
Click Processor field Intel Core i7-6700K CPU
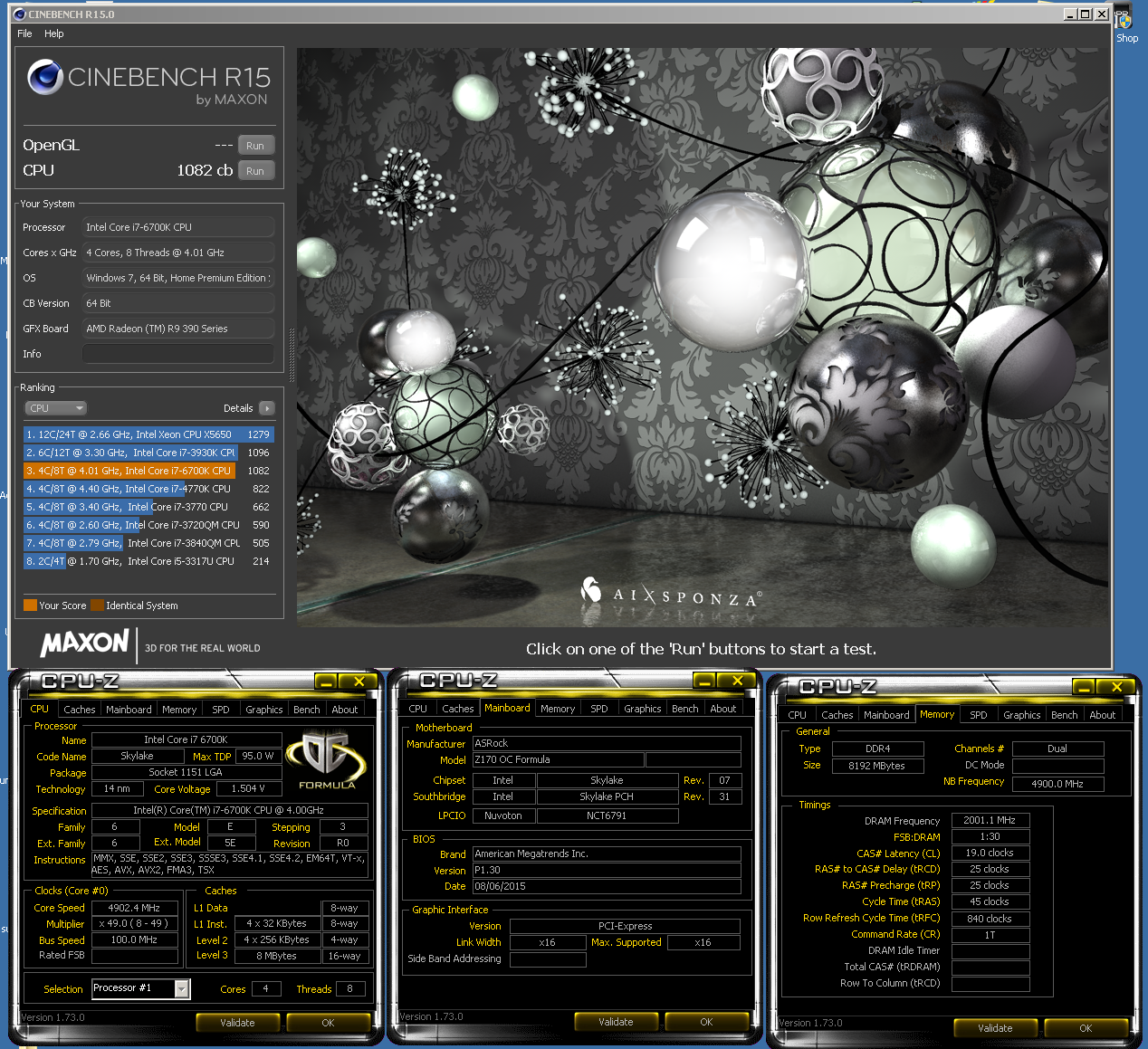click(x=178, y=227)
